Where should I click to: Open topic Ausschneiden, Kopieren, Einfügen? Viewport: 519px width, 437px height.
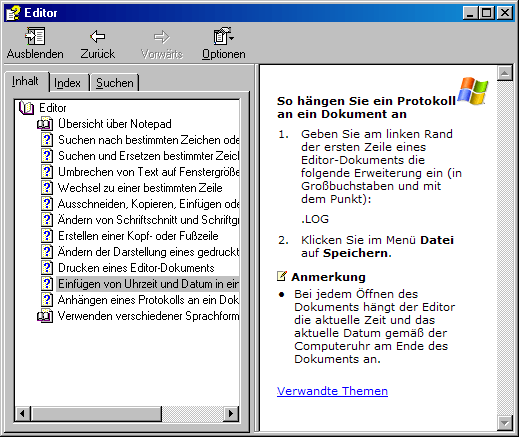pos(148,204)
